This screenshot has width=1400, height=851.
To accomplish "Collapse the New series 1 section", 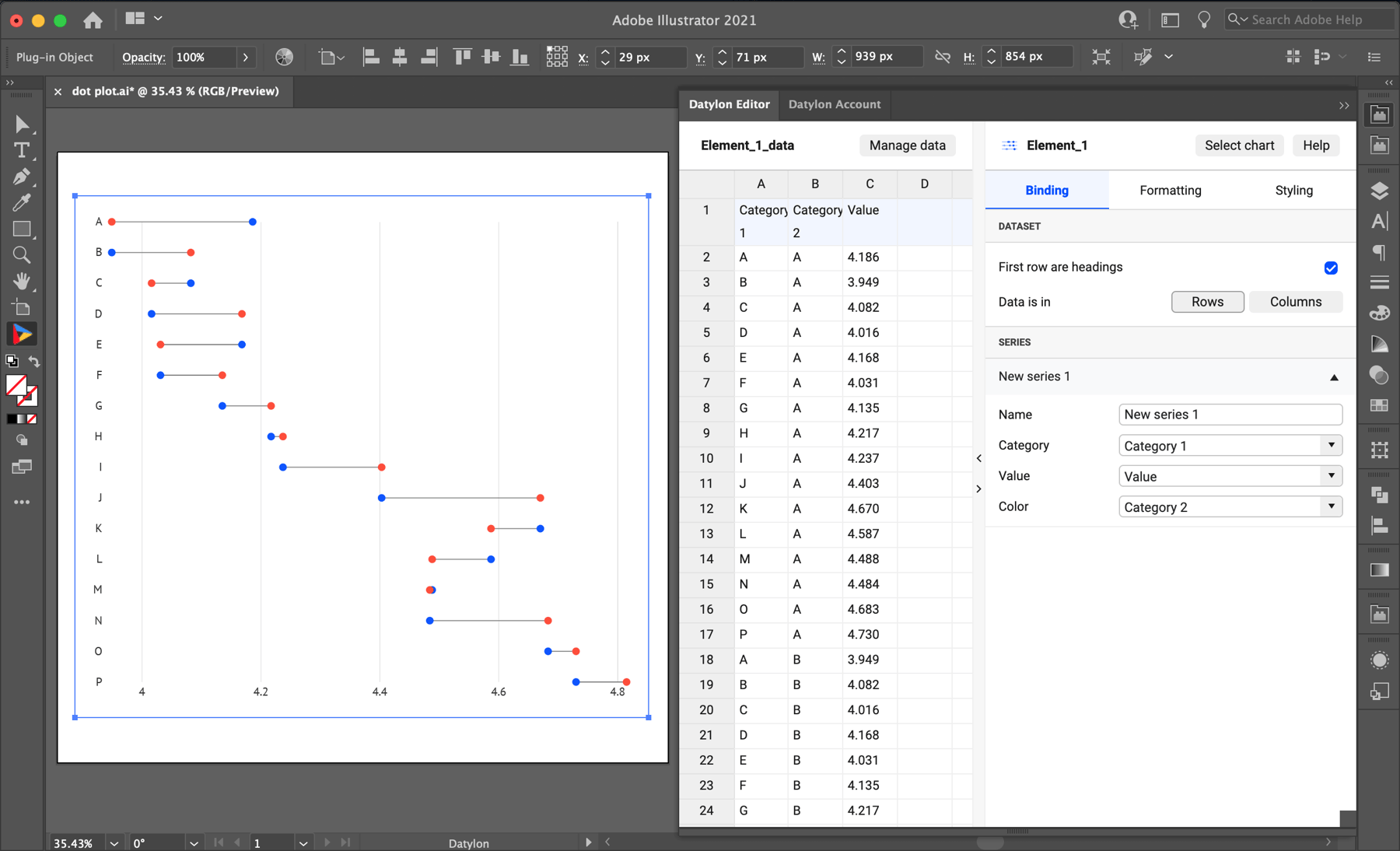I will [1335, 376].
